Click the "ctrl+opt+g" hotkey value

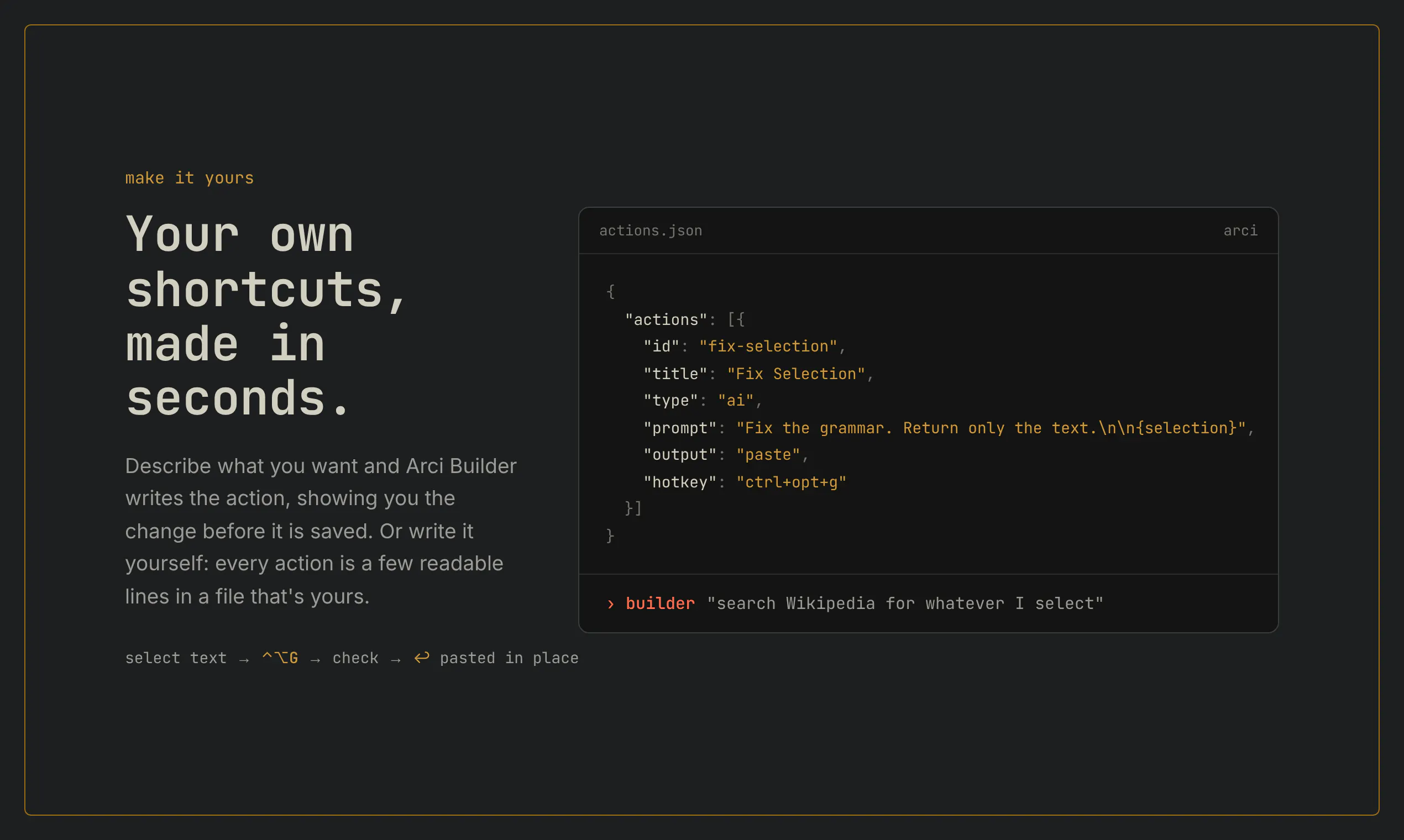[x=791, y=482]
